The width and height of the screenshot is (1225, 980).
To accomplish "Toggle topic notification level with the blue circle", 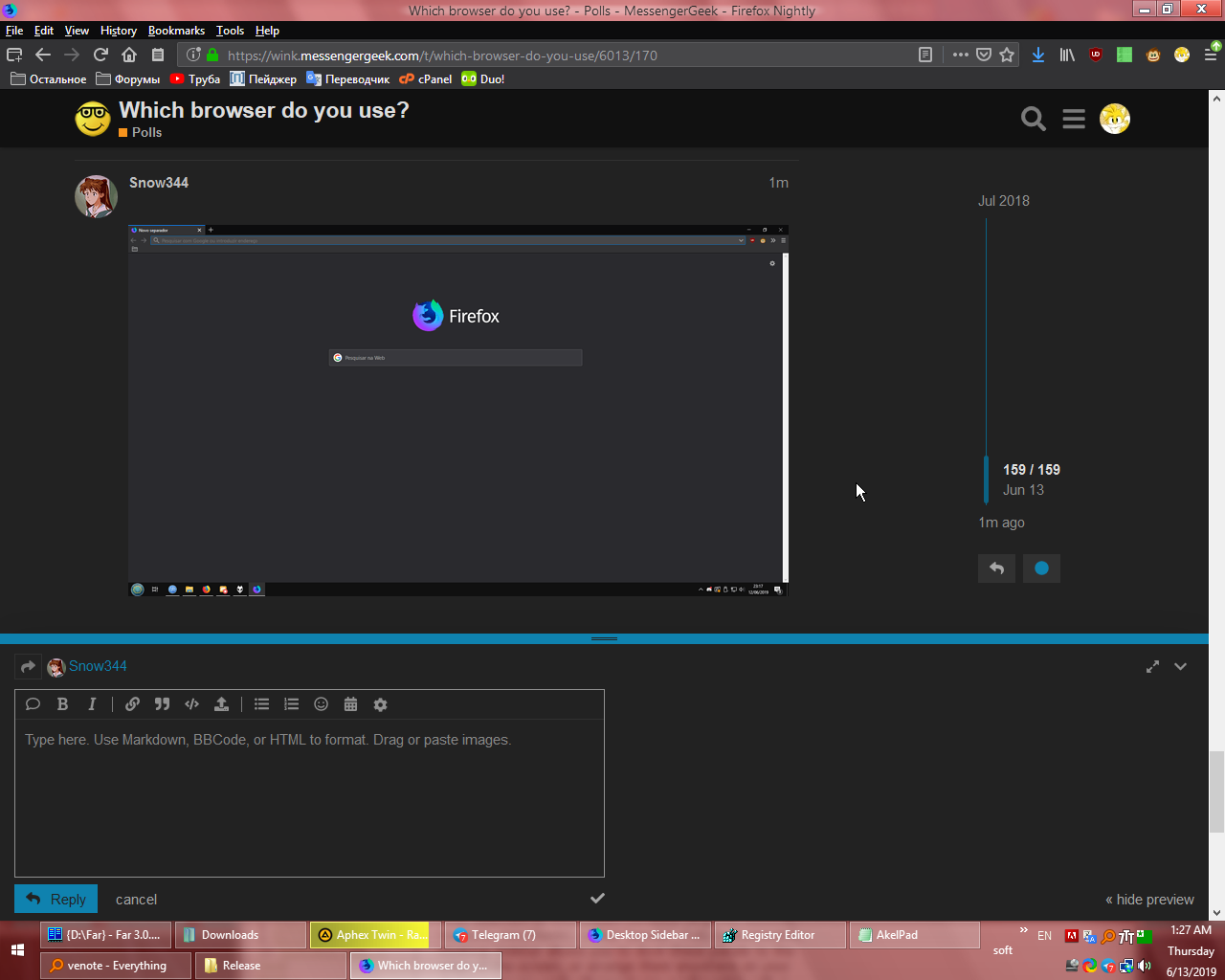I will click(1041, 568).
